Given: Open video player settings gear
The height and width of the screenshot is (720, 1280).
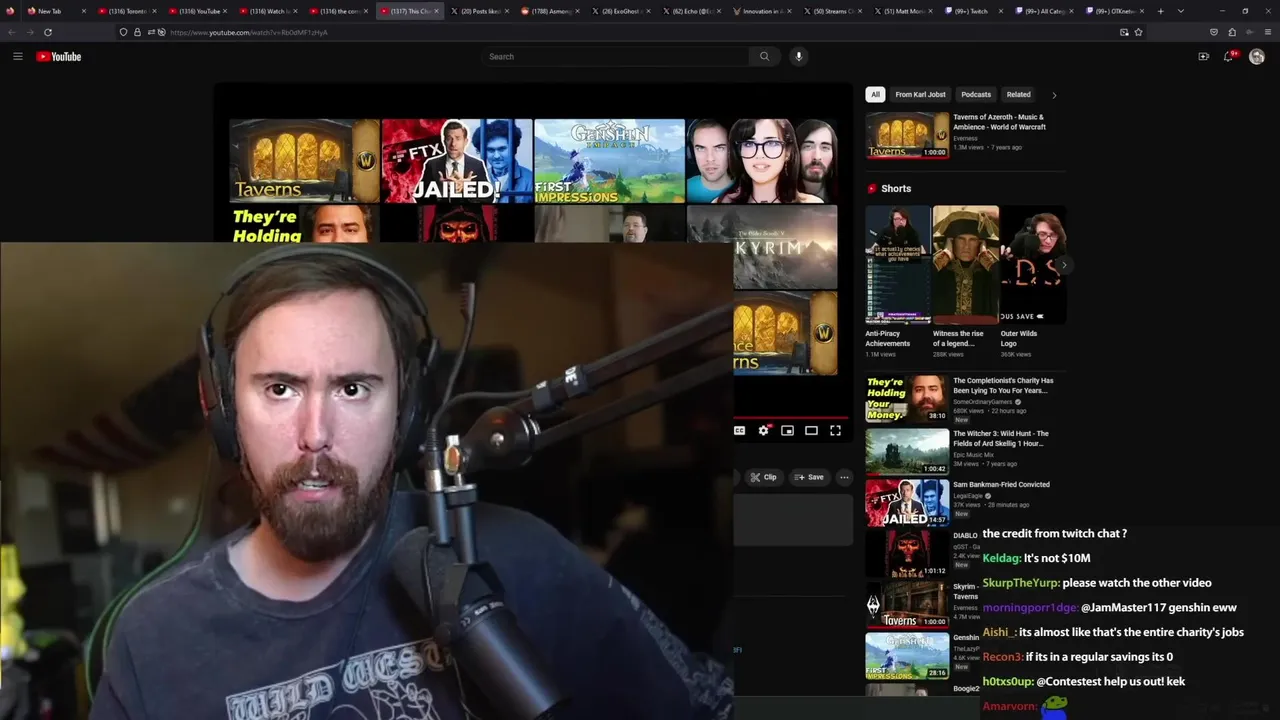Looking at the screenshot, I should pos(764,430).
